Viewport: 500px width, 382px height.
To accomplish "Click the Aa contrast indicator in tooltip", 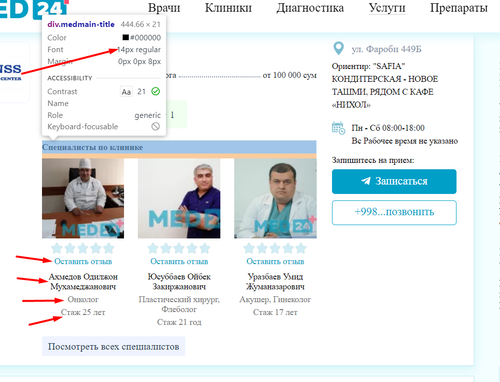I will [126, 92].
